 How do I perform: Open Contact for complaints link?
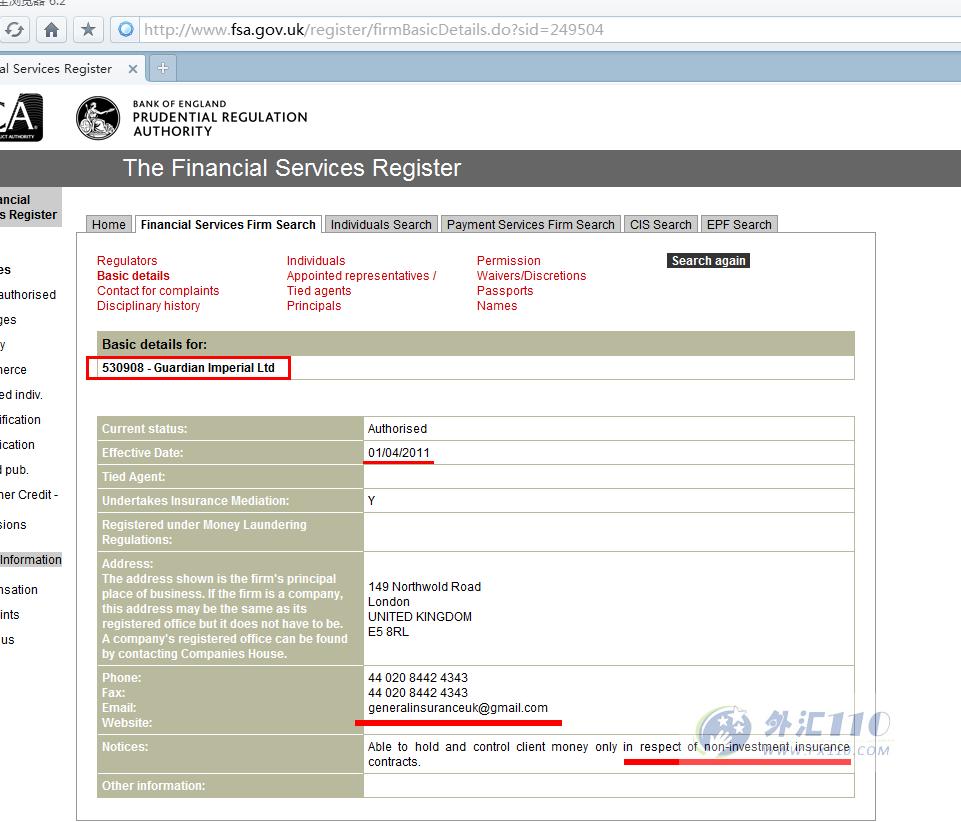pyautogui.click(x=158, y=291)
